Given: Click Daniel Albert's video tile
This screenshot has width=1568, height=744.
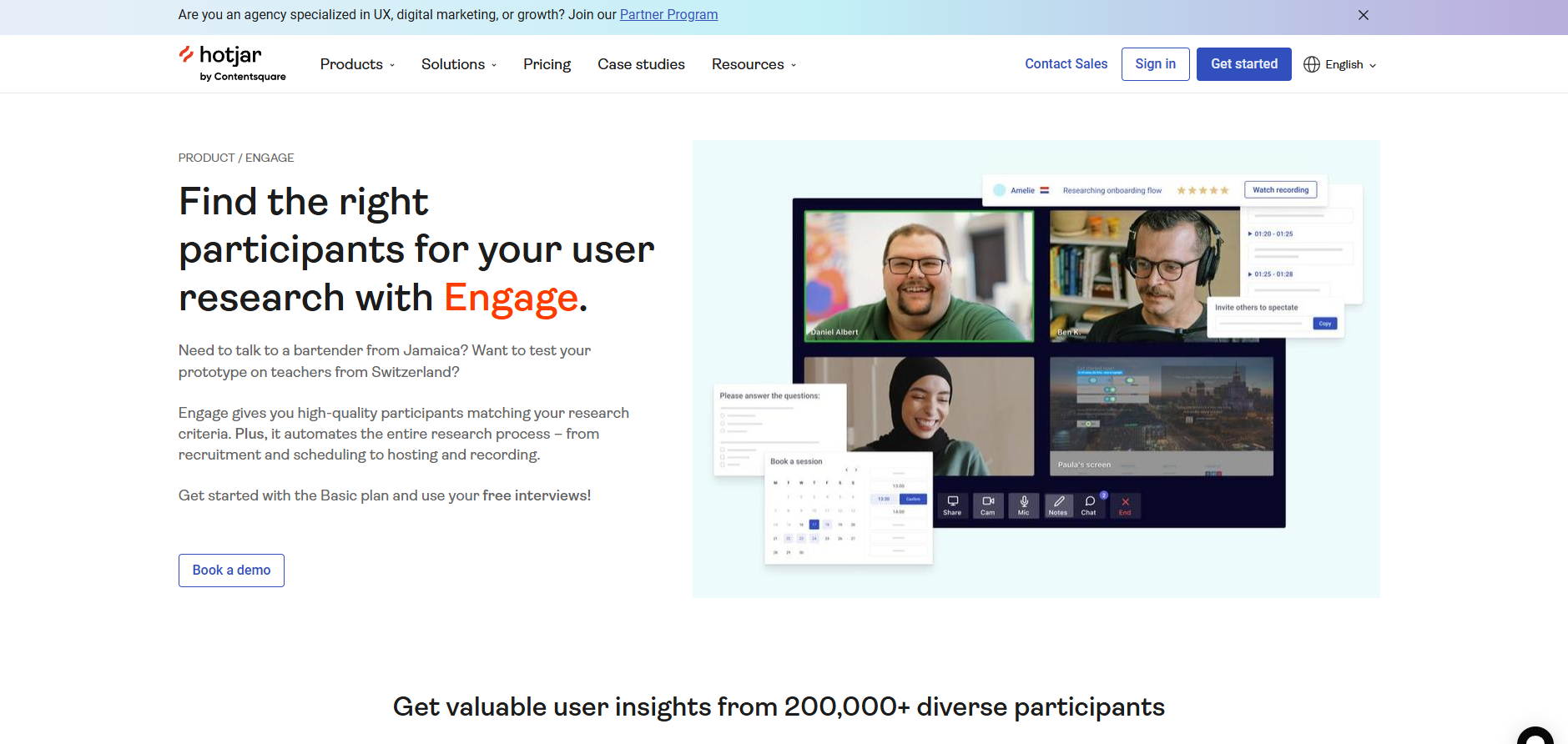Looking at the screenshot, I should pos(919,276).
